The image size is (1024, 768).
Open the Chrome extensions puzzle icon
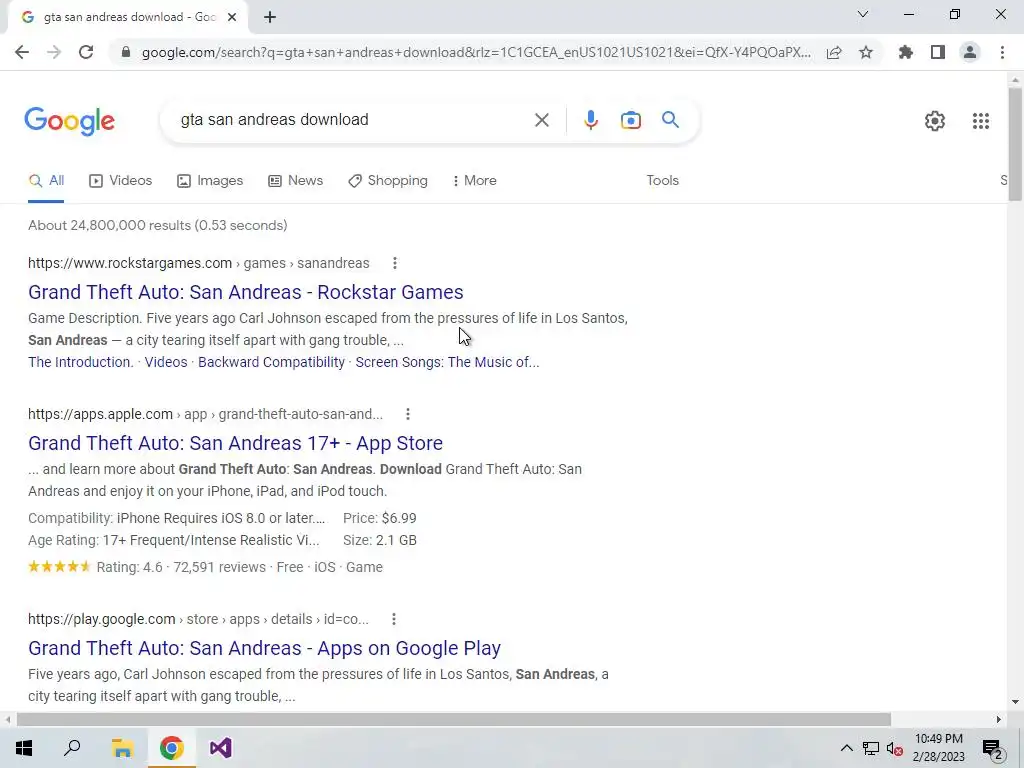pos(906,52)
